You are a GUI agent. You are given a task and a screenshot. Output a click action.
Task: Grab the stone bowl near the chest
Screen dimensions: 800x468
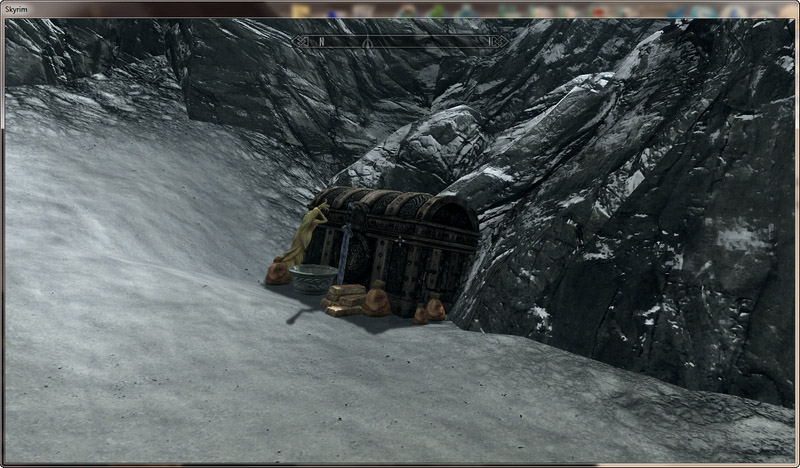point(313,279)
